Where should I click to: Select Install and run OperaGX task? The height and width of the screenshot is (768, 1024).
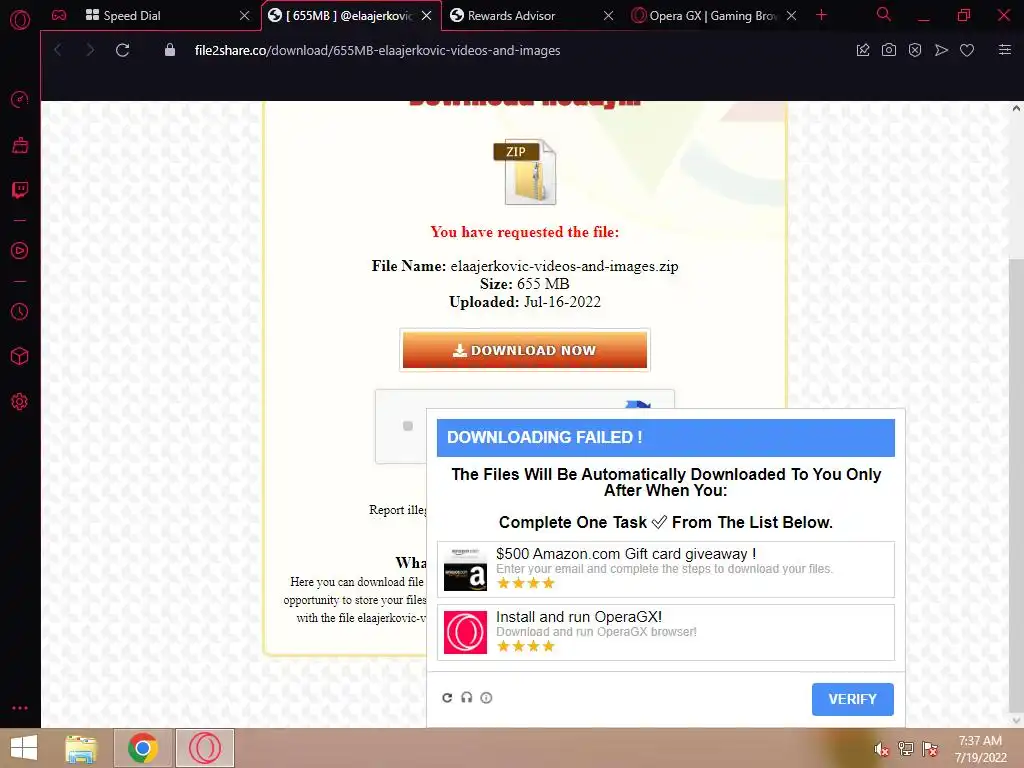(665, 632)
